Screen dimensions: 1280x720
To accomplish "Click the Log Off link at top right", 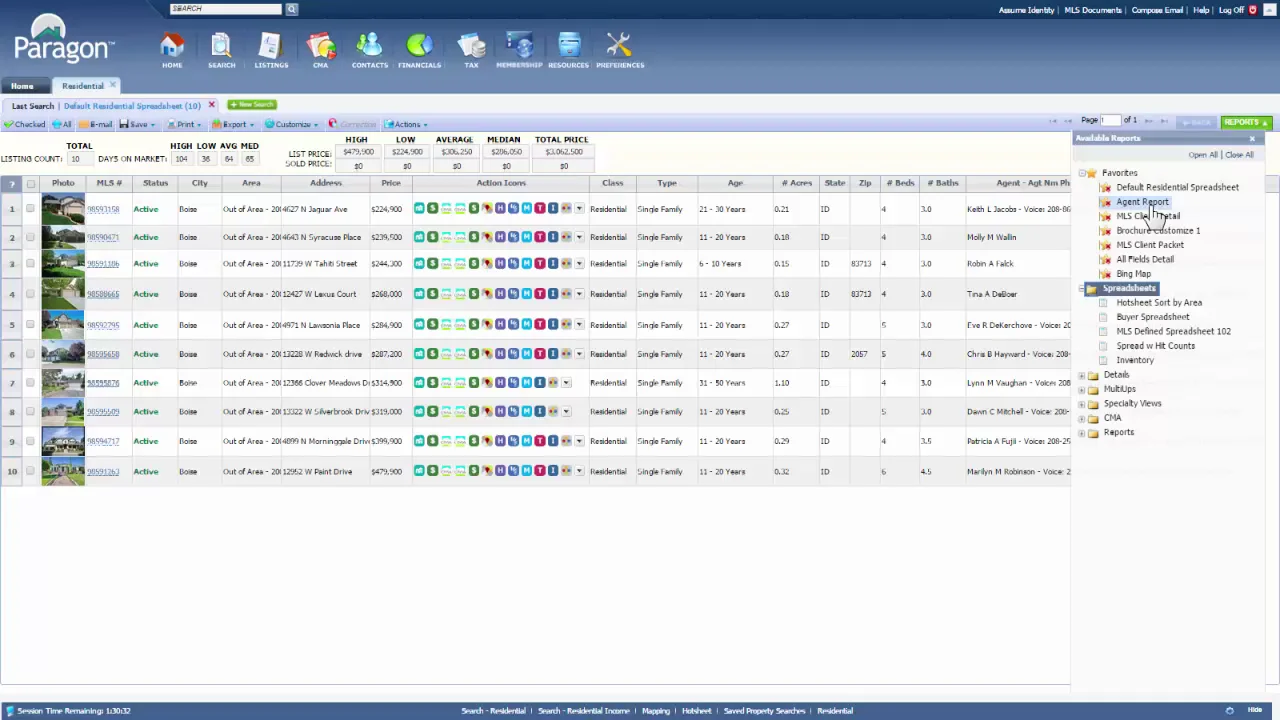I will [x=1231, y=10].
